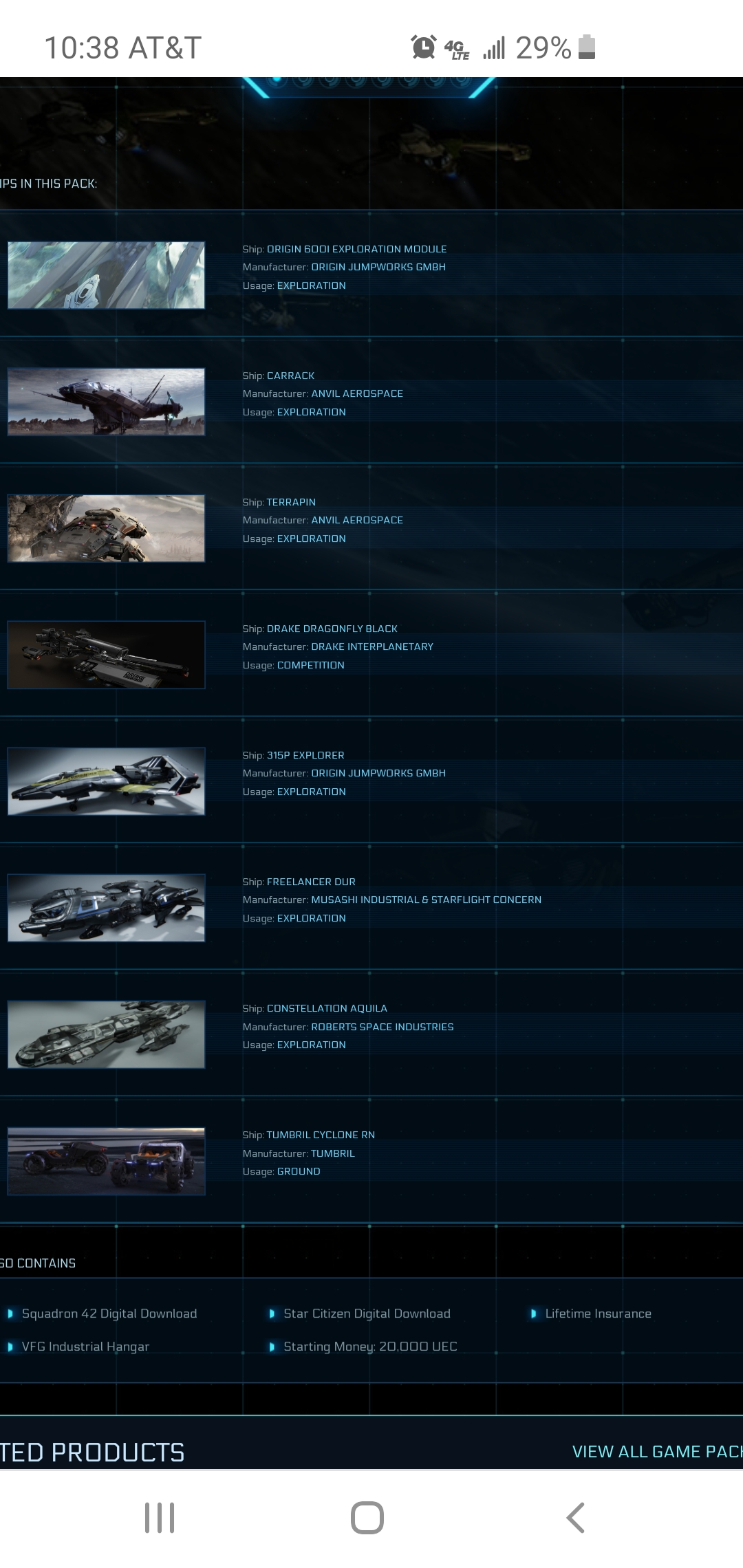
Task: Open the Terrapin ship thumbnail
Action: coord(106,528)
